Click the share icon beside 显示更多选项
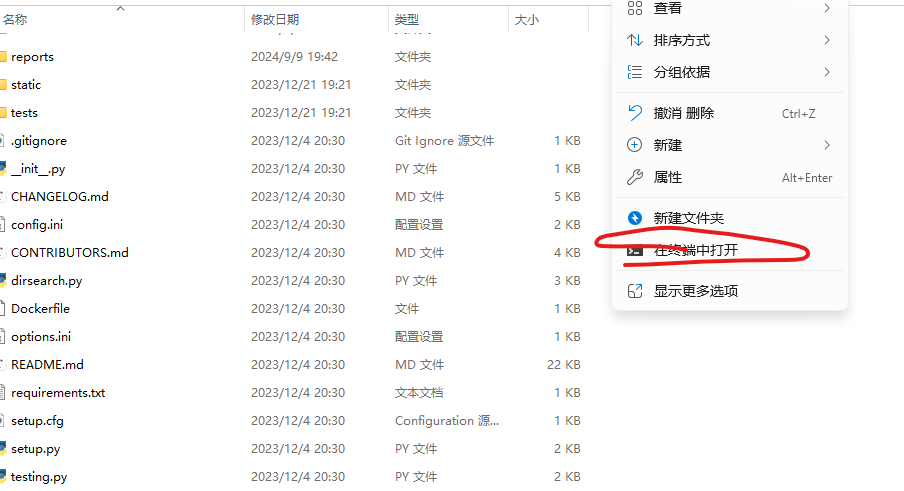The width and height of the screenshot is (904, 491). click(x=635, y=291)
